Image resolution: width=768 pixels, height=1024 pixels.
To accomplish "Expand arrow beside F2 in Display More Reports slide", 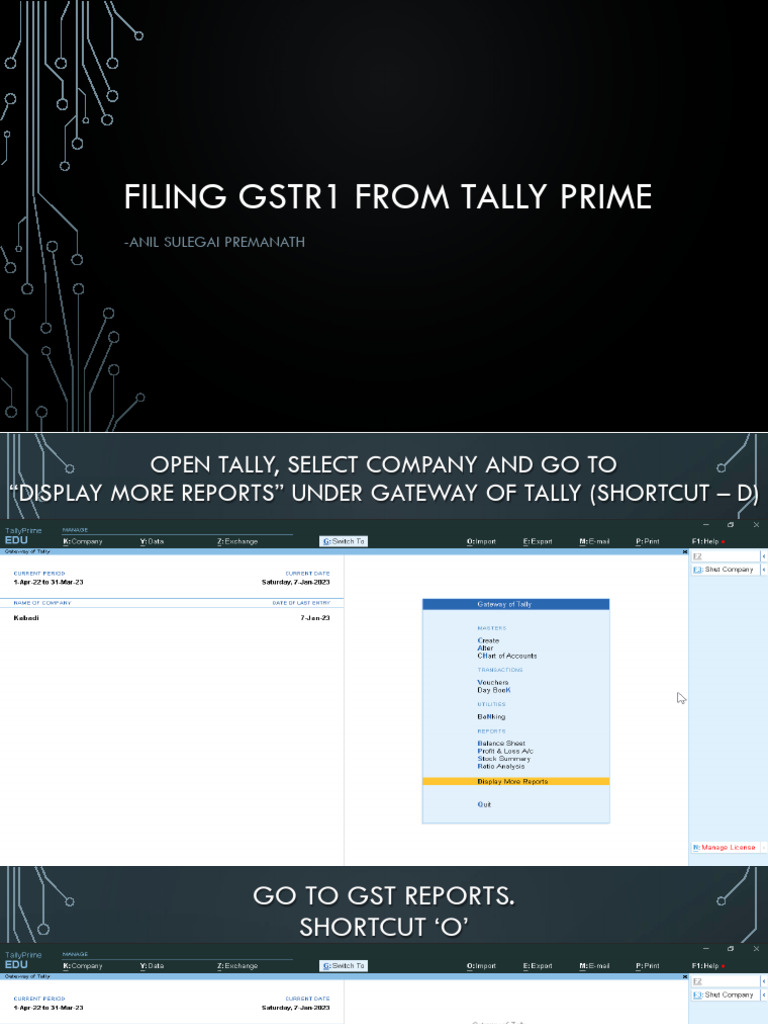I will 764,556.
